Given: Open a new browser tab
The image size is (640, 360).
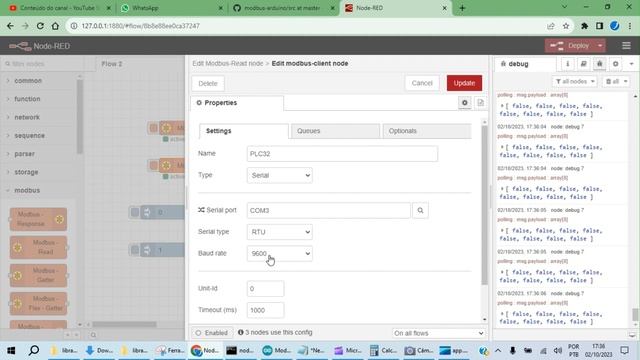Looking at the screenshot, I should click(462, 8).
